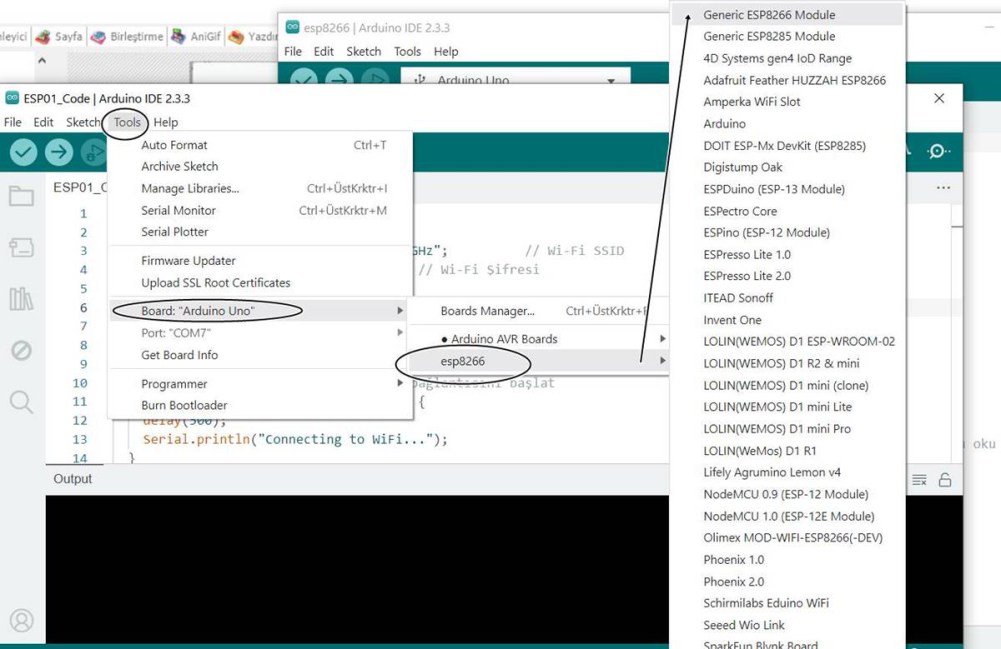This screenshot has height=649, width=1001.
Task: Click Upload button in the esp8266 background window
Action: 339,78
